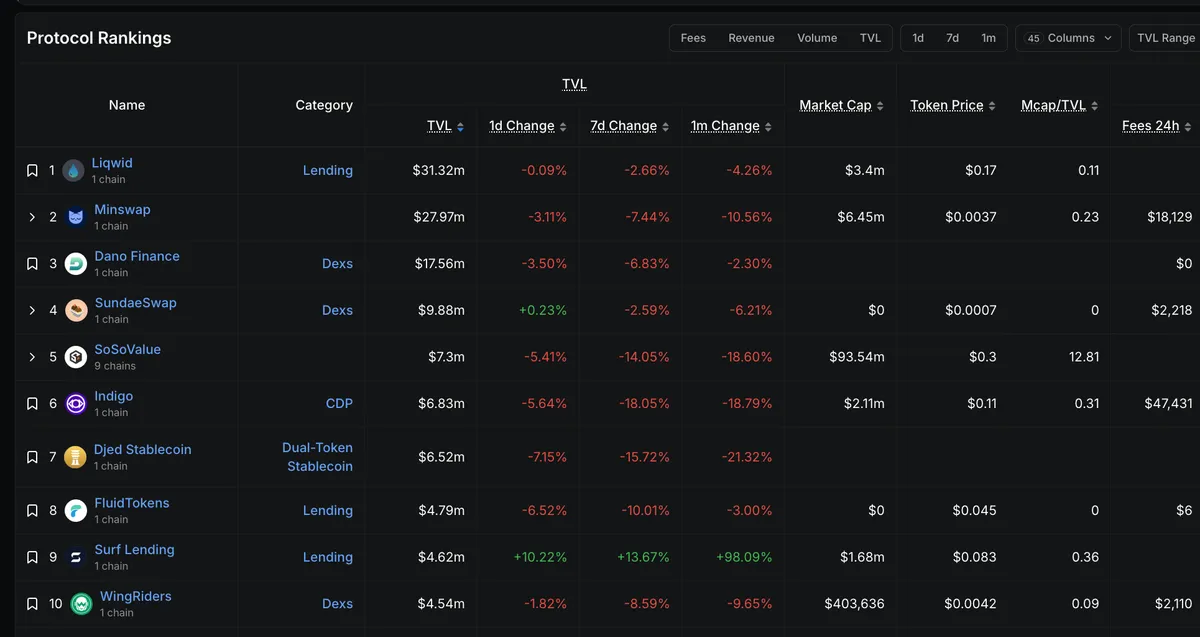This screenshot has height=637, width=1200.
Task: Click the Liqwid water drop logo
Action: (73, 171)
